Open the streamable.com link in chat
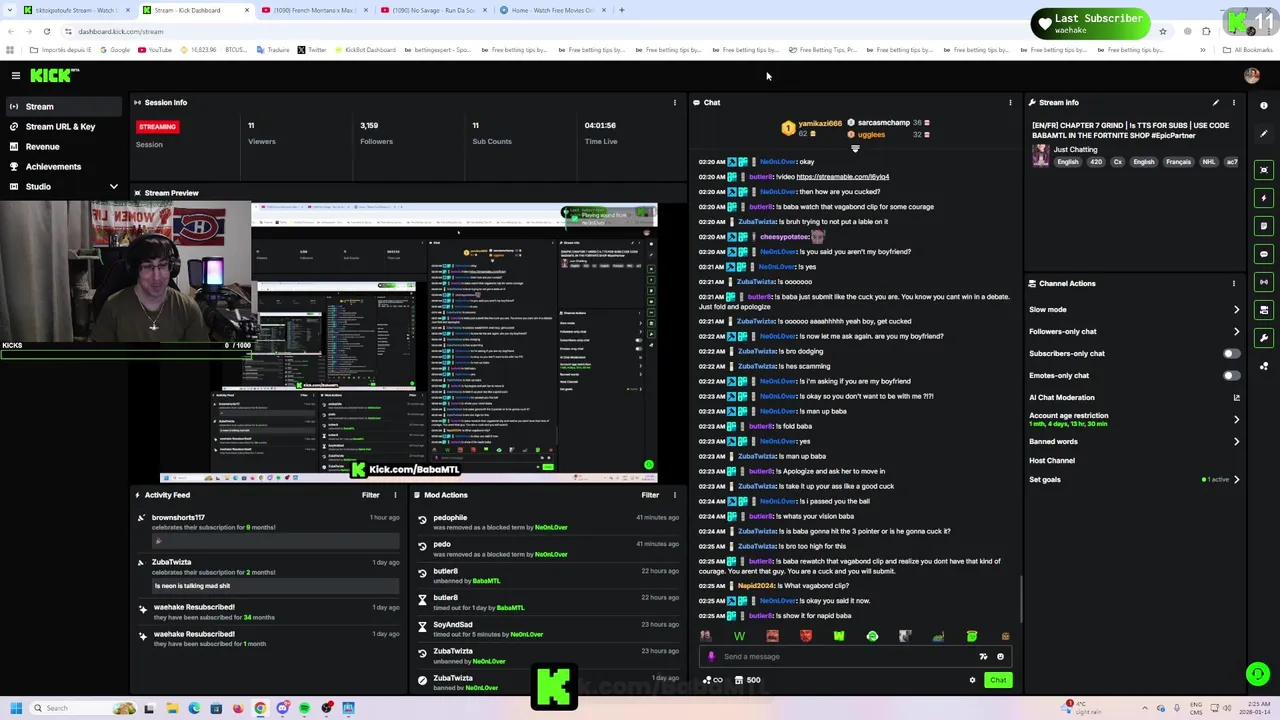Image resolution: width=1280 pixels, height=720 pixels. 842,177
